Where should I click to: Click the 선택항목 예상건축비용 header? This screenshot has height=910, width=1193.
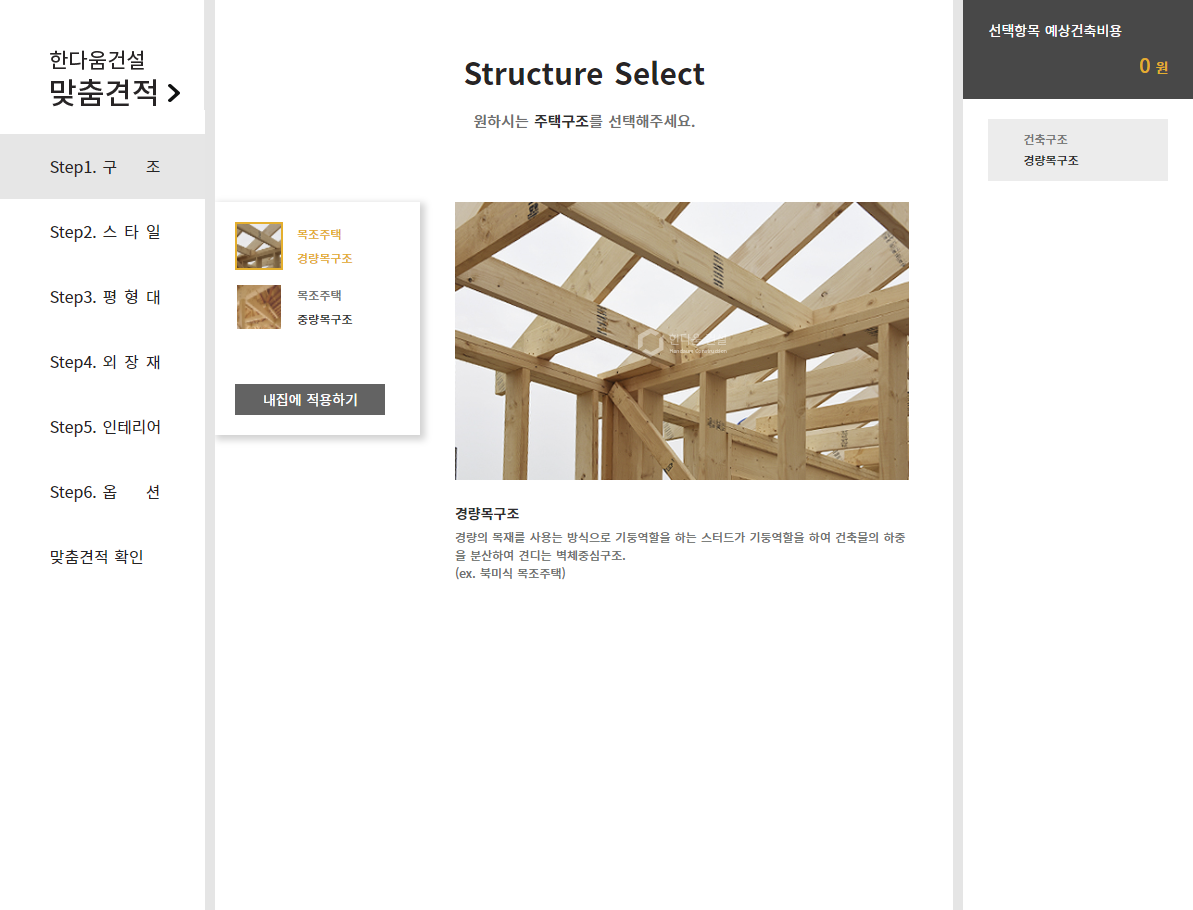[x=1055, y=31]
